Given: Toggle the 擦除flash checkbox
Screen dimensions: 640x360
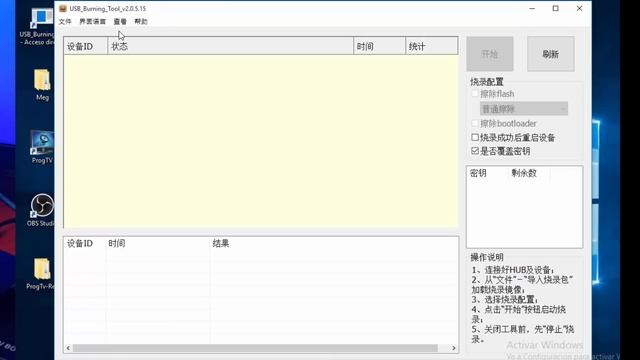Looking at the screenshot, I should click(475, 93).
